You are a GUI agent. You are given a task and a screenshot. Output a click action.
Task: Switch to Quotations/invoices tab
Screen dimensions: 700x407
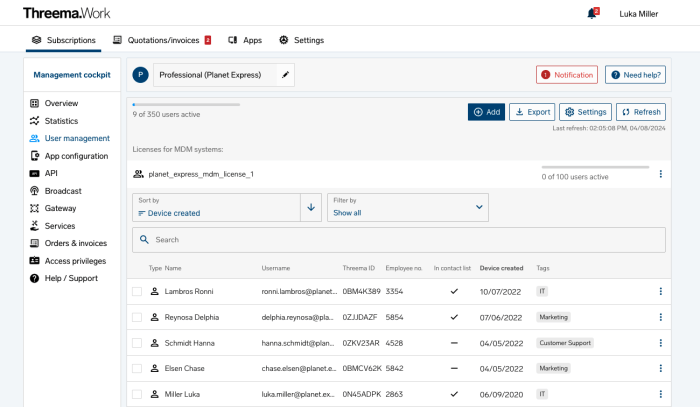[162, 40]
